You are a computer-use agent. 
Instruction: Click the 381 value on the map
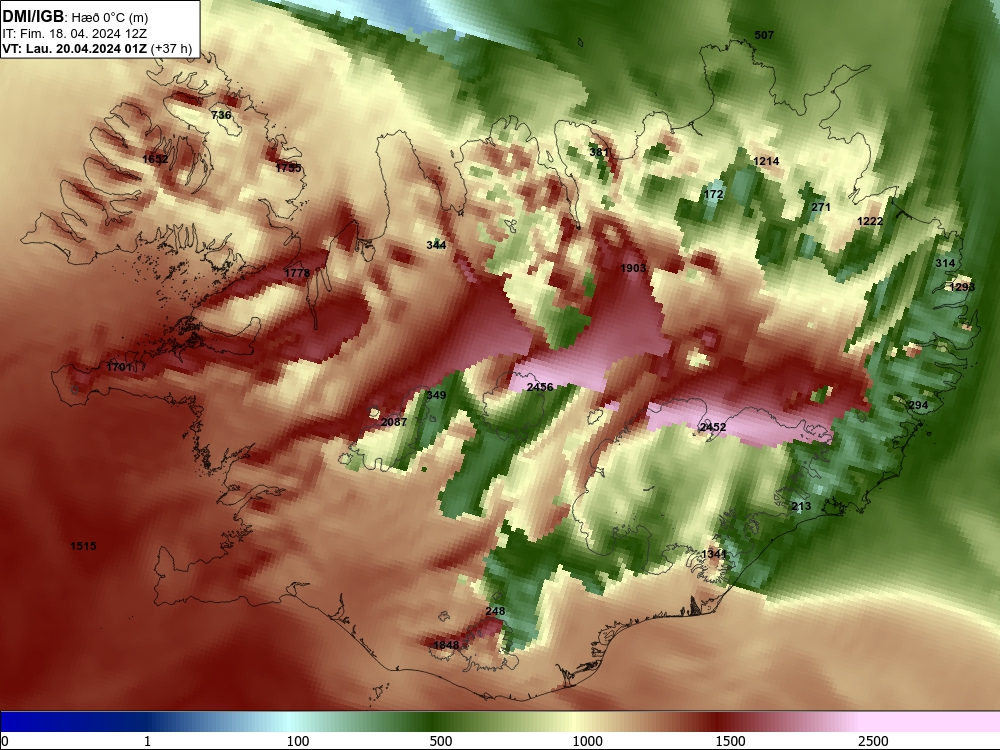click(599, 152)
